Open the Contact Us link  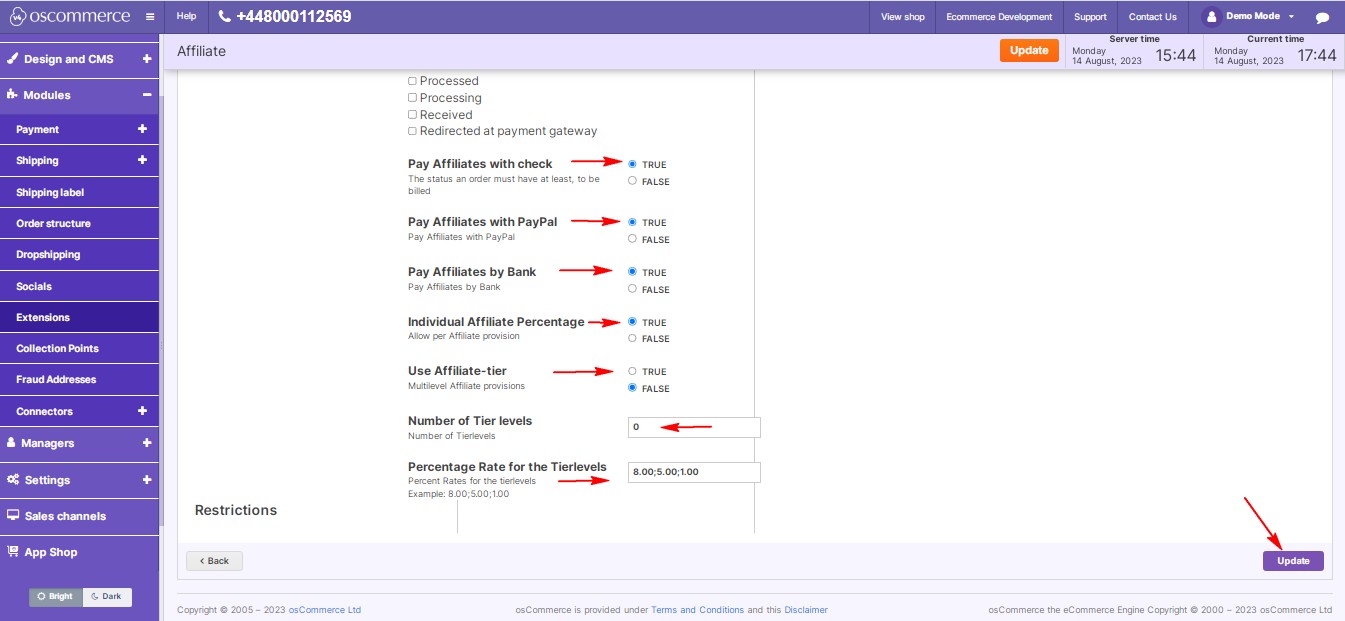1152,17
